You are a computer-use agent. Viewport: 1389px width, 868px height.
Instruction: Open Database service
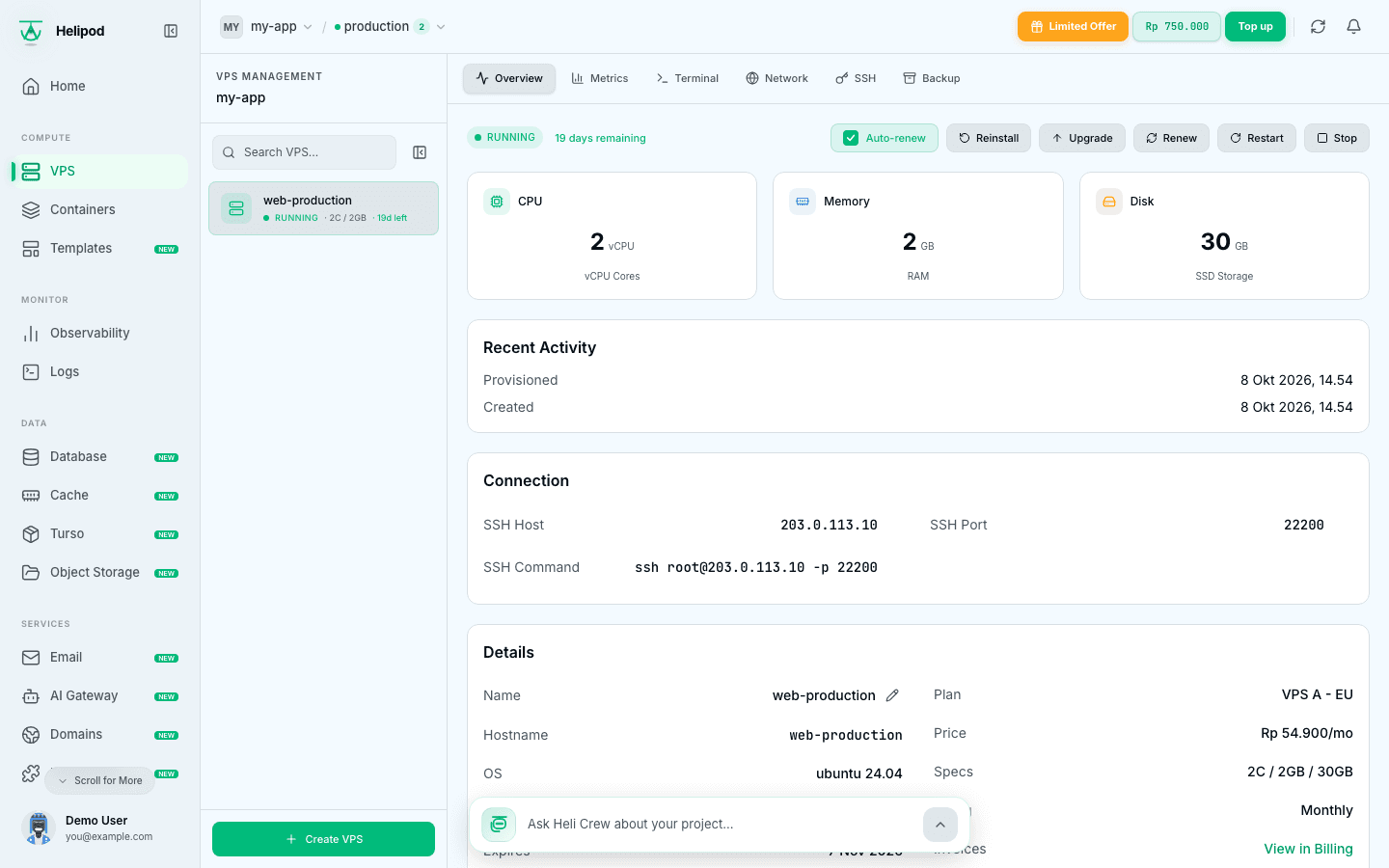point(100,456)
